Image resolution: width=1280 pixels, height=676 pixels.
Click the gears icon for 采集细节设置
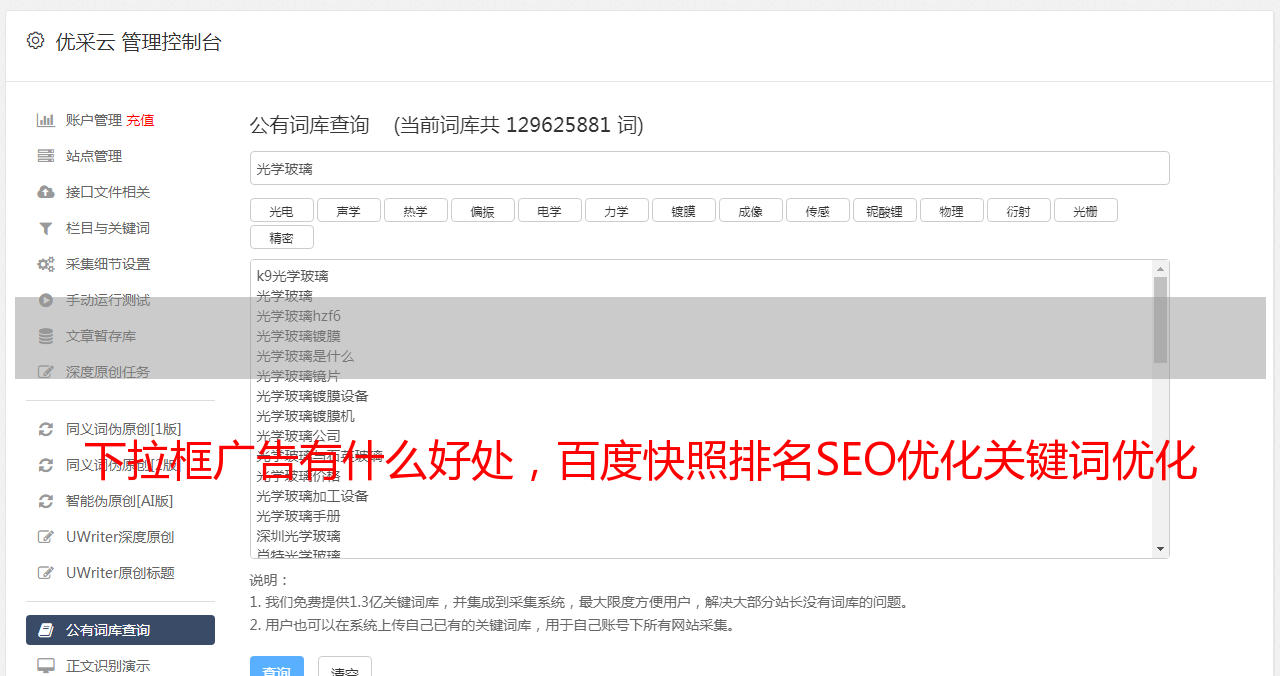[x=45, y=264]
